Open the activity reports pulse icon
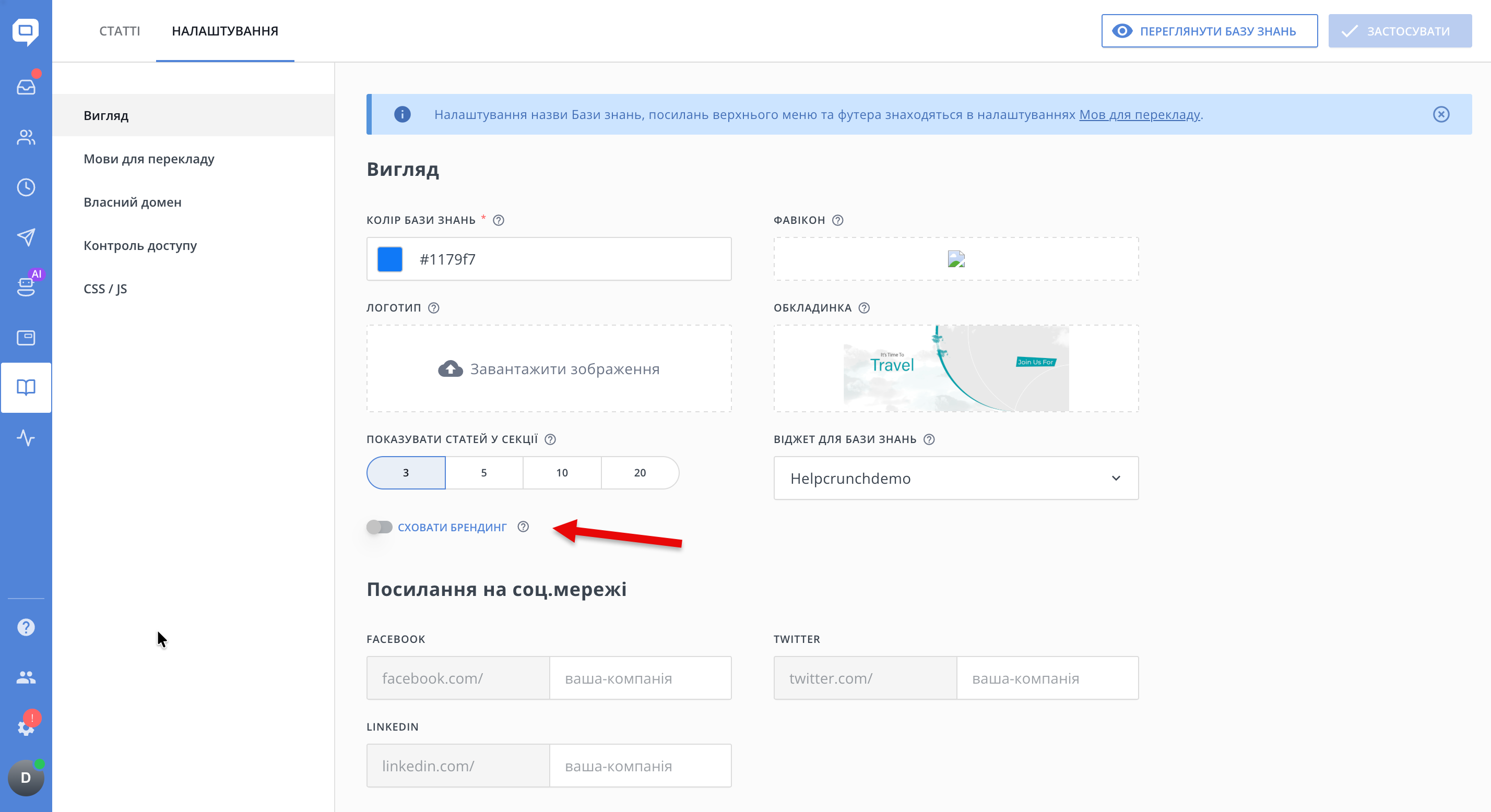1491x812 pixels. [26, 437]
